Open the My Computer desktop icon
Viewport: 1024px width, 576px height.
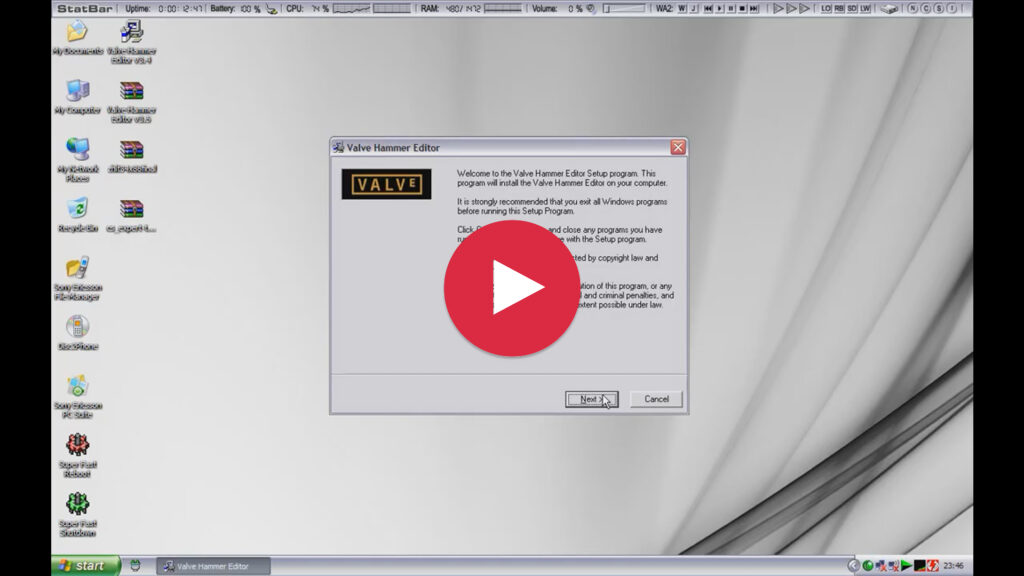(x=77, y=97)
